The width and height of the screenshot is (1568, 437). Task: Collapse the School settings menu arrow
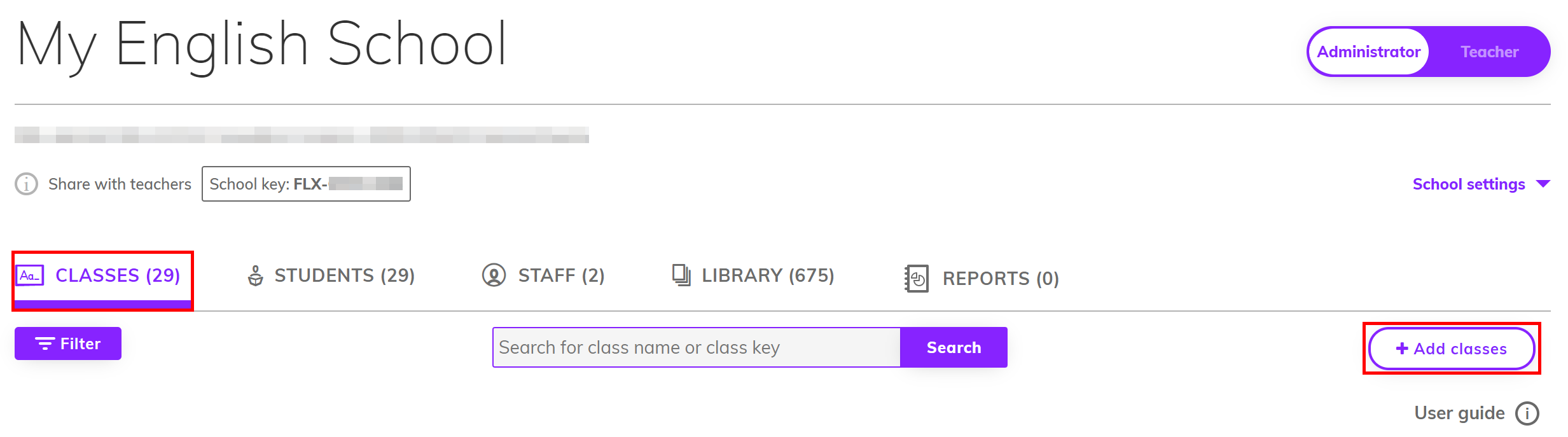coord(1543,184)
